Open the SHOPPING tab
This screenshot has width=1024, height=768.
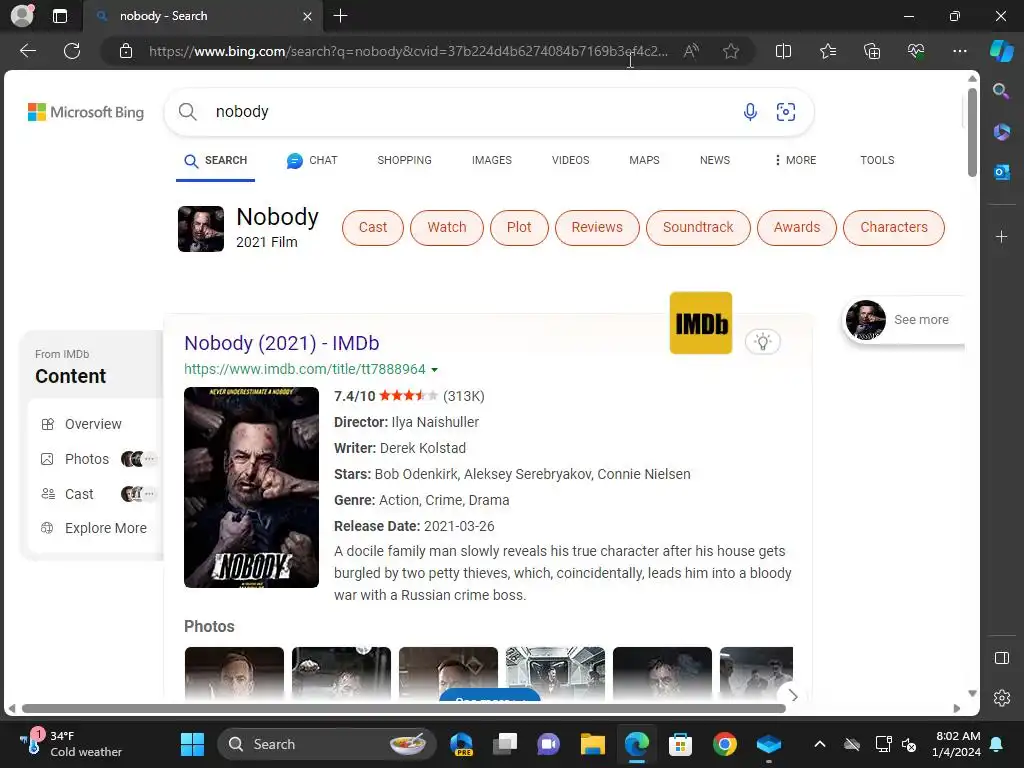coord(404,160)
